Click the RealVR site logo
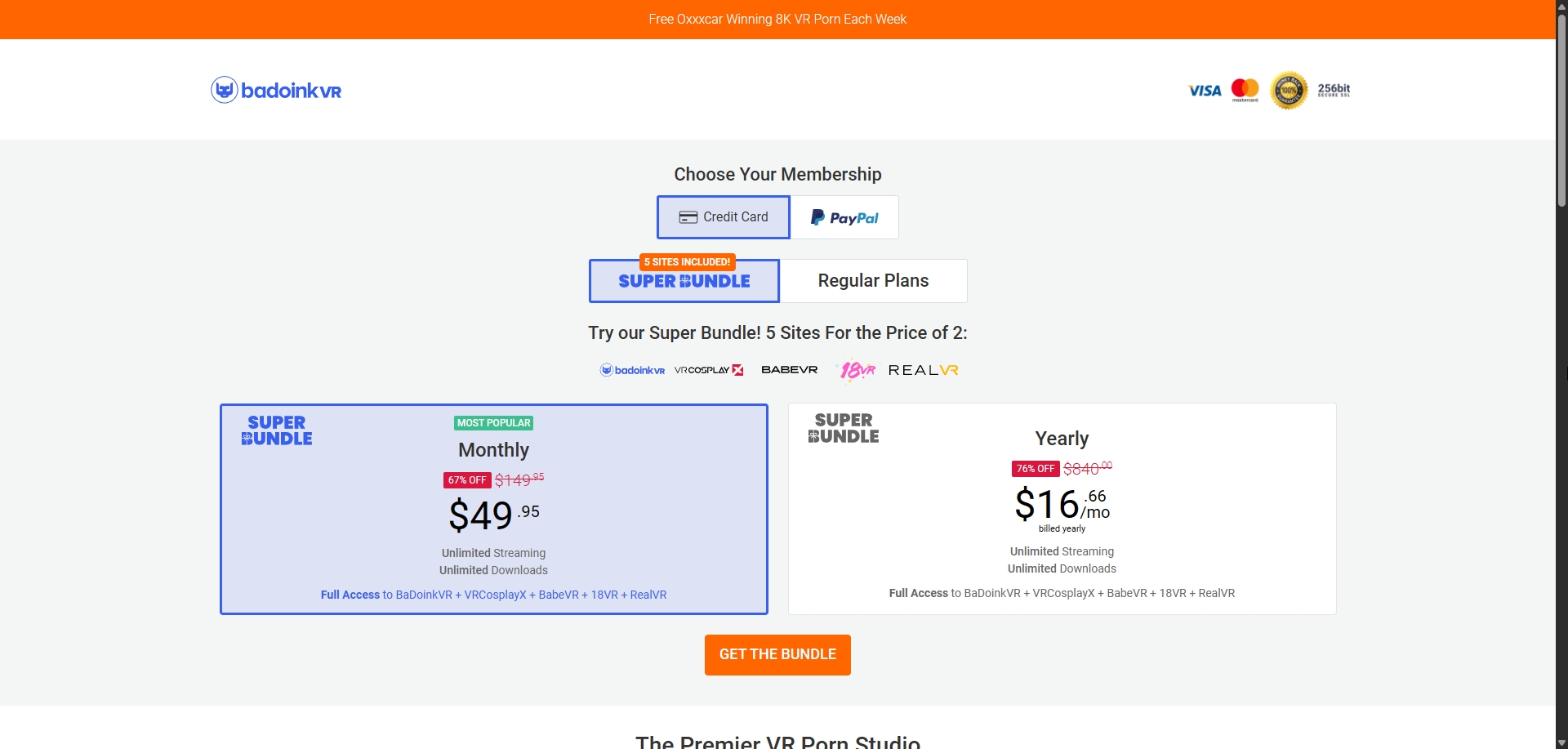 pyautogui.click(x=923, y=370)
